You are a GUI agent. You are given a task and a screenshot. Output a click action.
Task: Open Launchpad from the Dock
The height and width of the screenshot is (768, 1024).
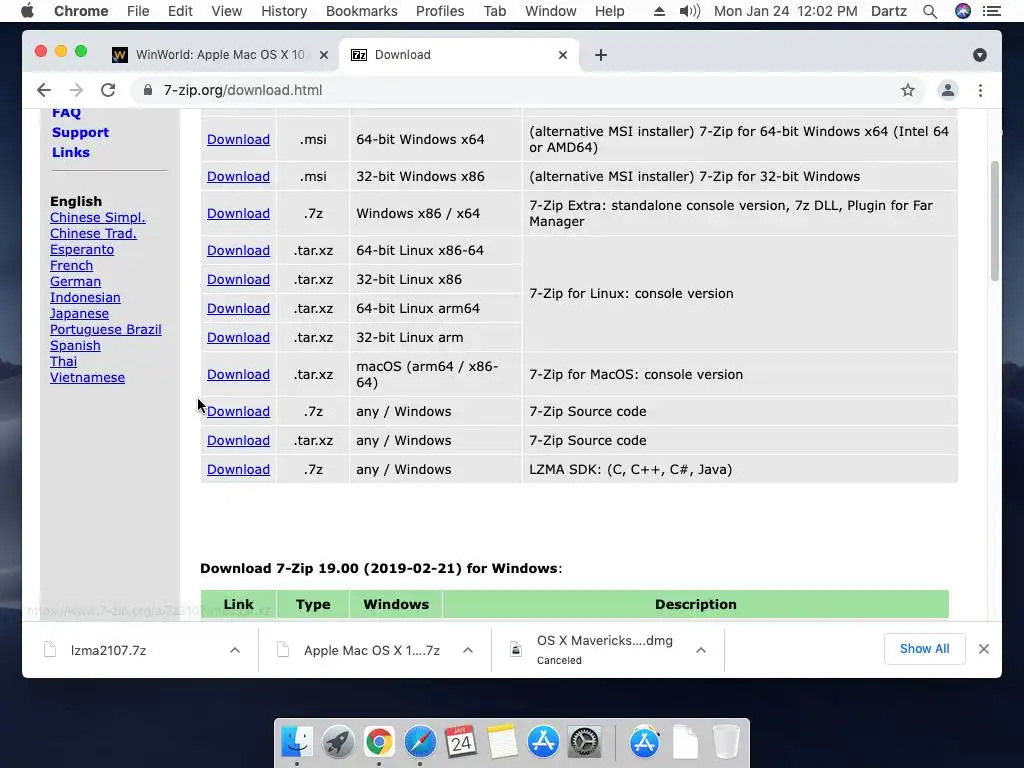(338, 742)
